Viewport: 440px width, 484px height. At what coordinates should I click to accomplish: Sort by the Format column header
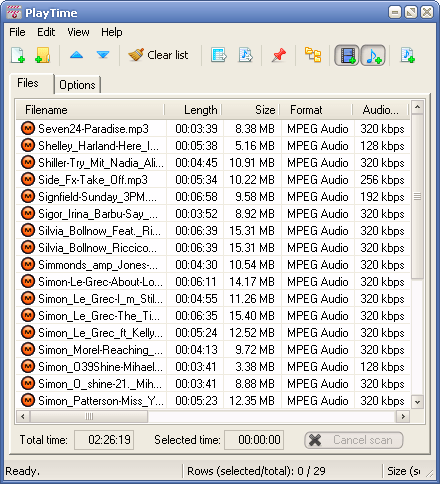click(316, 110)
